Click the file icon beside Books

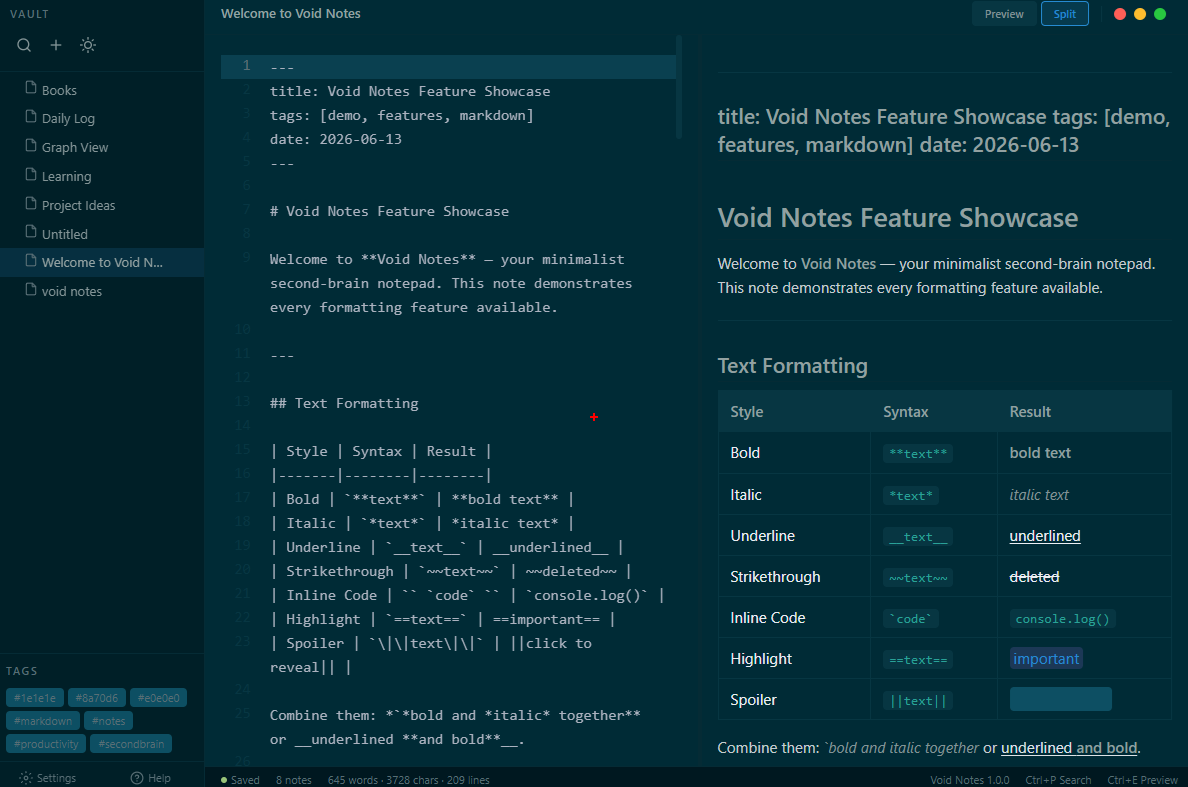31,88
